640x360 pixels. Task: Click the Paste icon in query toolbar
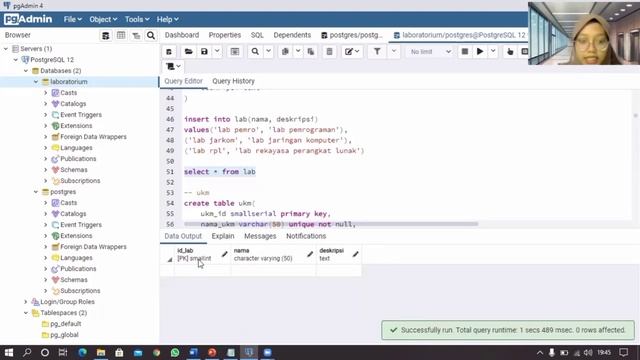pyautogui.click(x=311, y=52)
